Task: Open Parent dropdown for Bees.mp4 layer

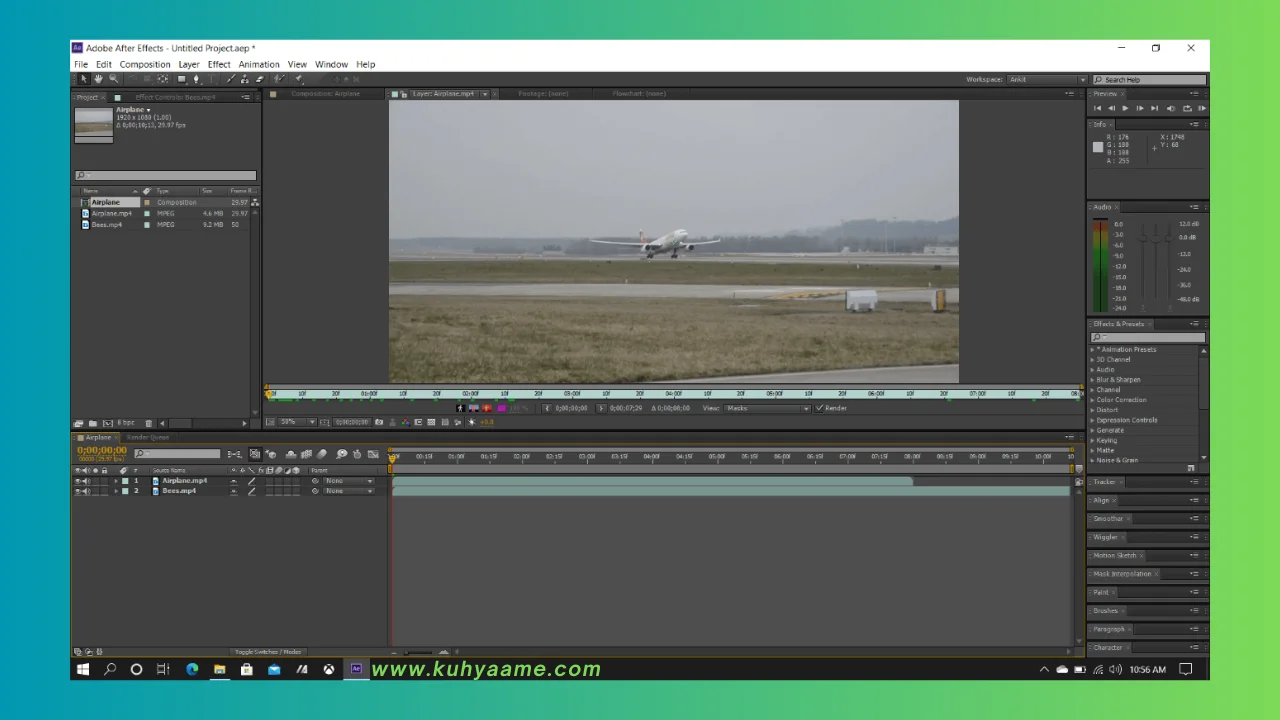Action: pyautogui.click(x=349, y=491)
